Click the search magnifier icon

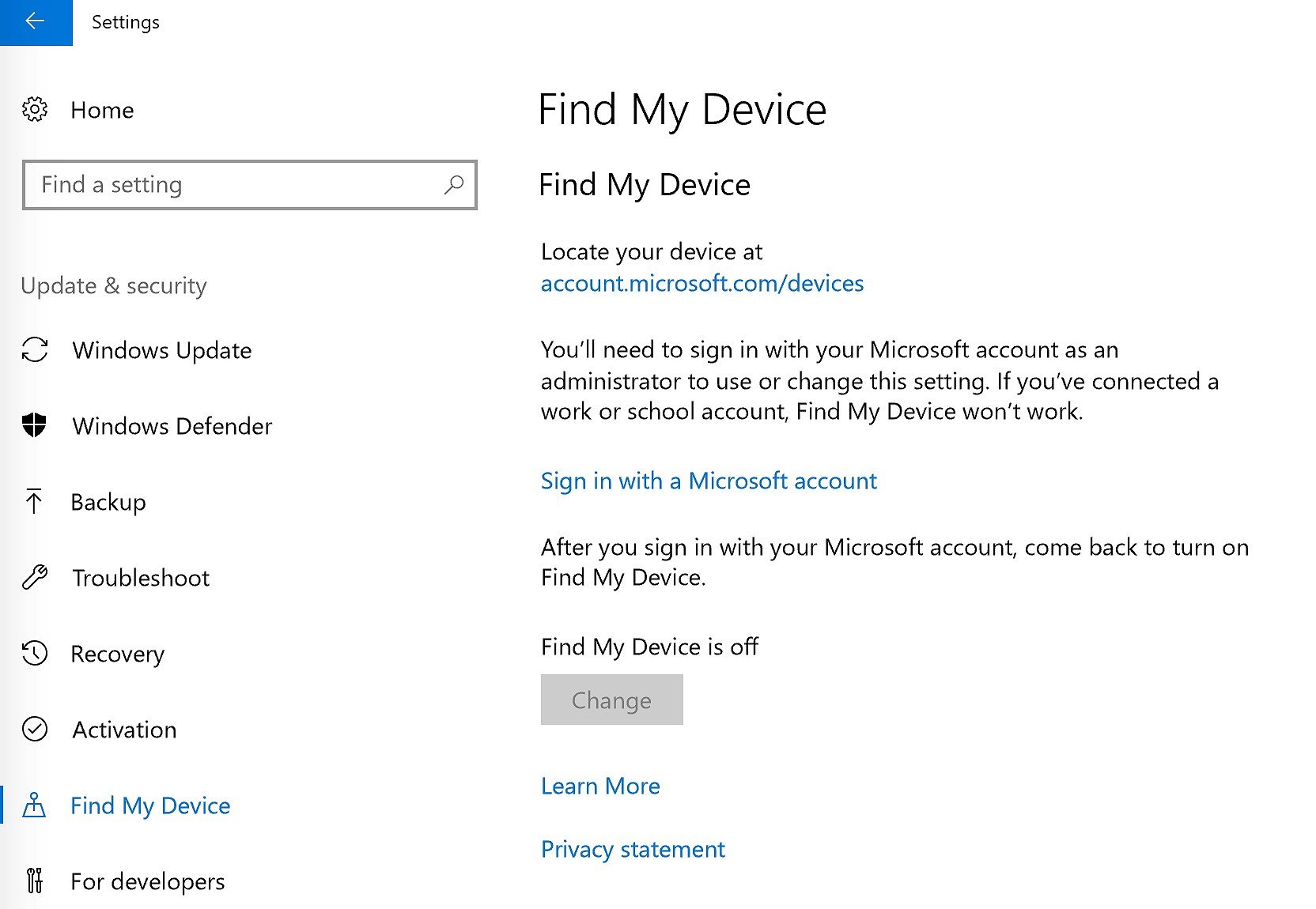[454, 185]
